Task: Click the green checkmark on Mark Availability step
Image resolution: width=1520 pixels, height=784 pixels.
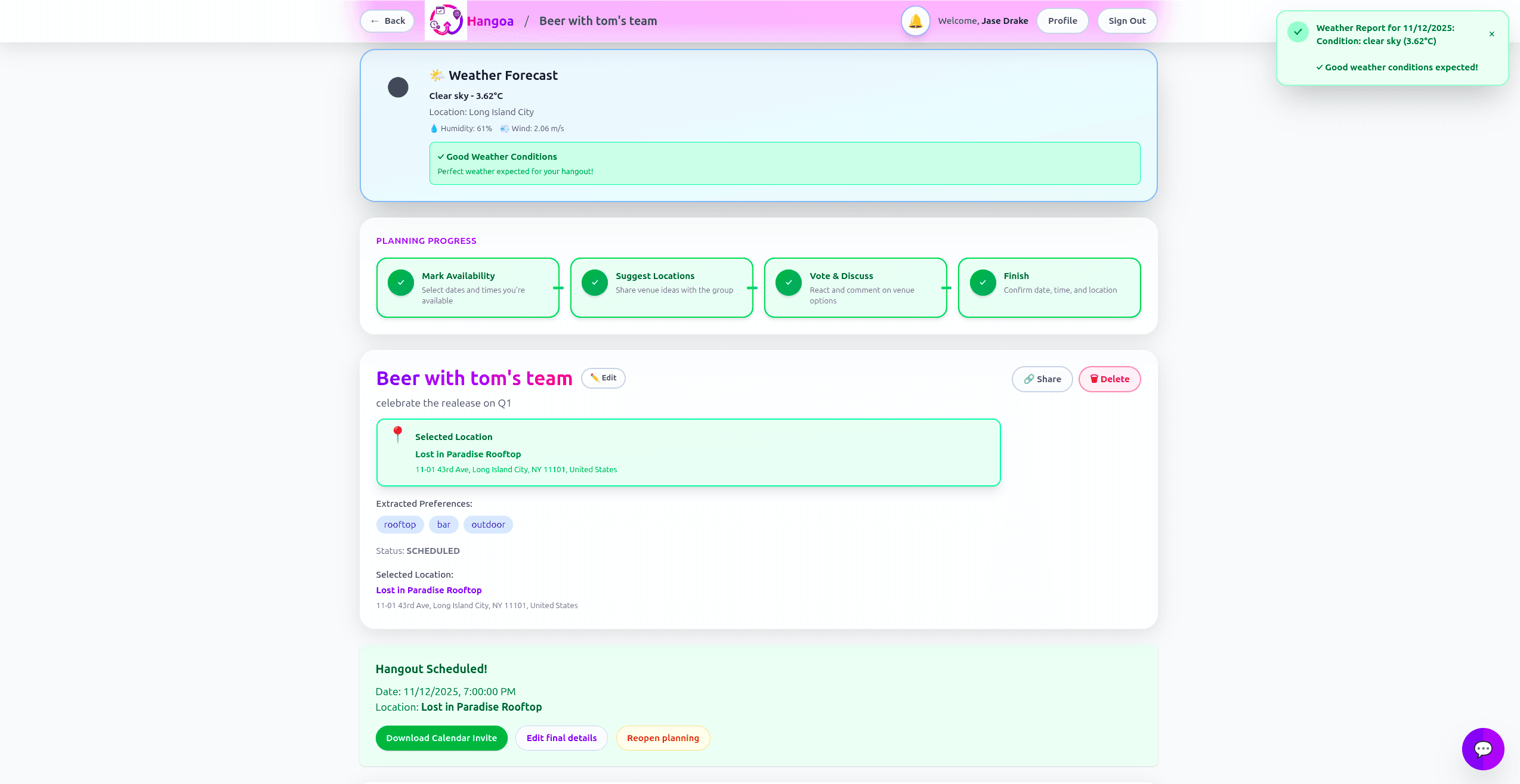Action: click(x=401, y=283)
